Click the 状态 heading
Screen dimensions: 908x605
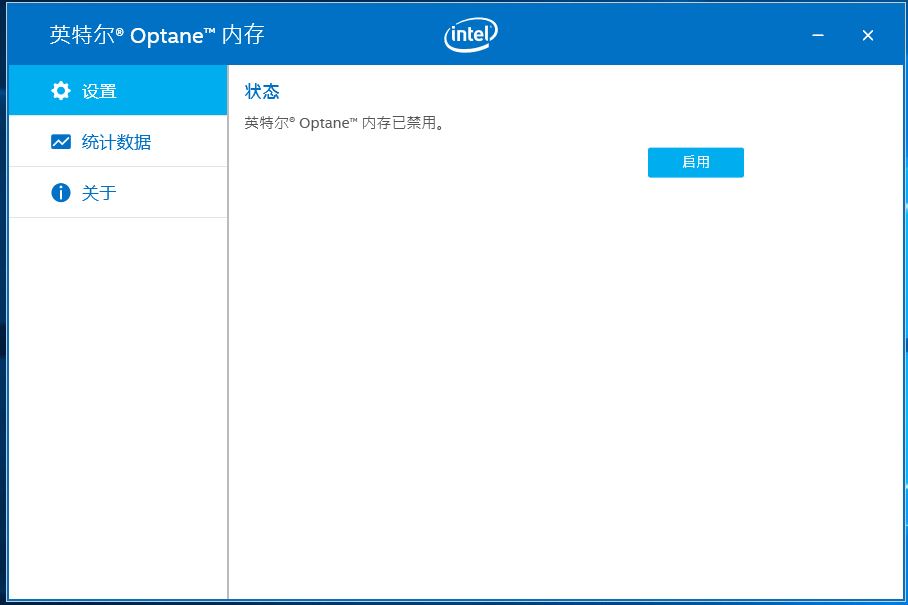click(261, 91)
